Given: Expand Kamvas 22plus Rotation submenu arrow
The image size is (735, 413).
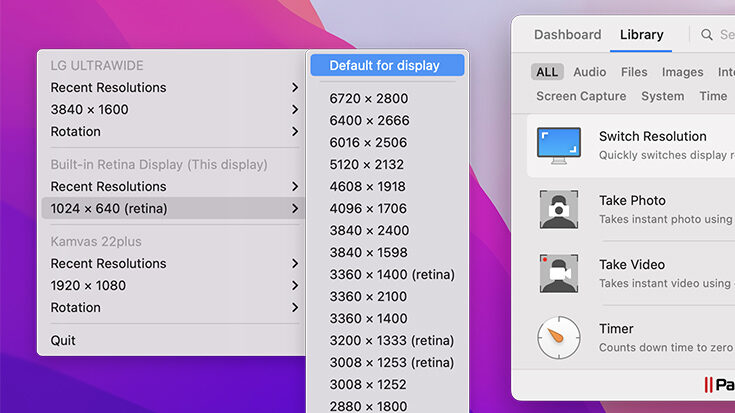Looking at the screenshot, I should (295, 308).
